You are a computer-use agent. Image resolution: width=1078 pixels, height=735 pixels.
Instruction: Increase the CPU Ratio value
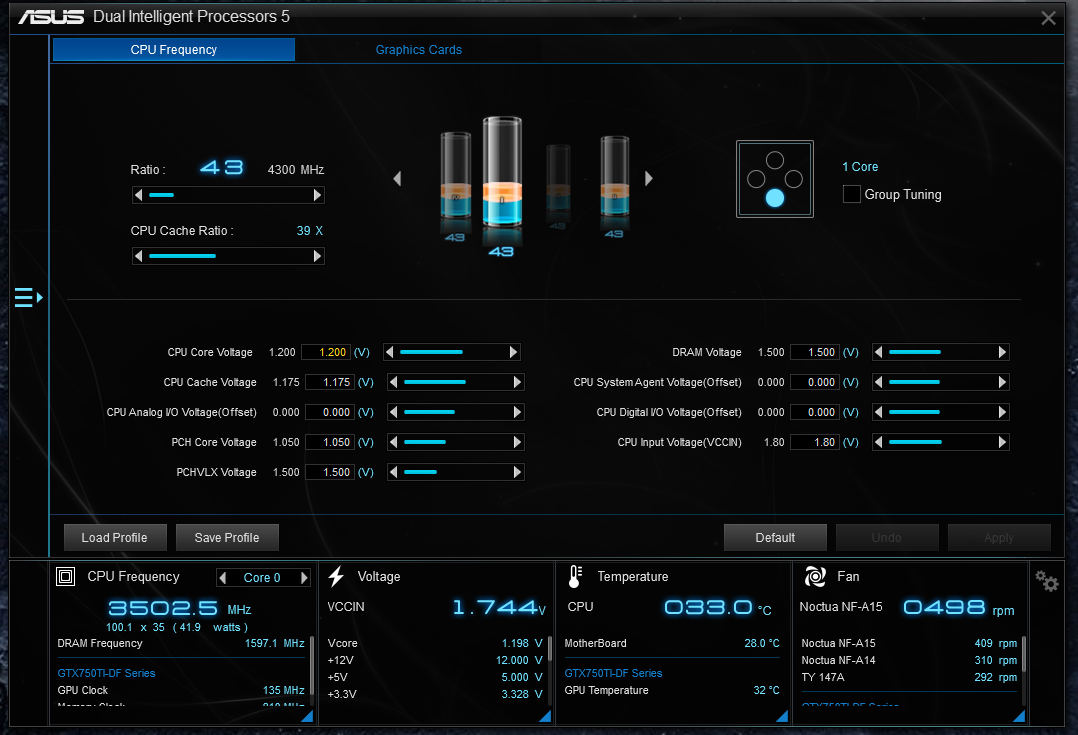click(317, 195)
